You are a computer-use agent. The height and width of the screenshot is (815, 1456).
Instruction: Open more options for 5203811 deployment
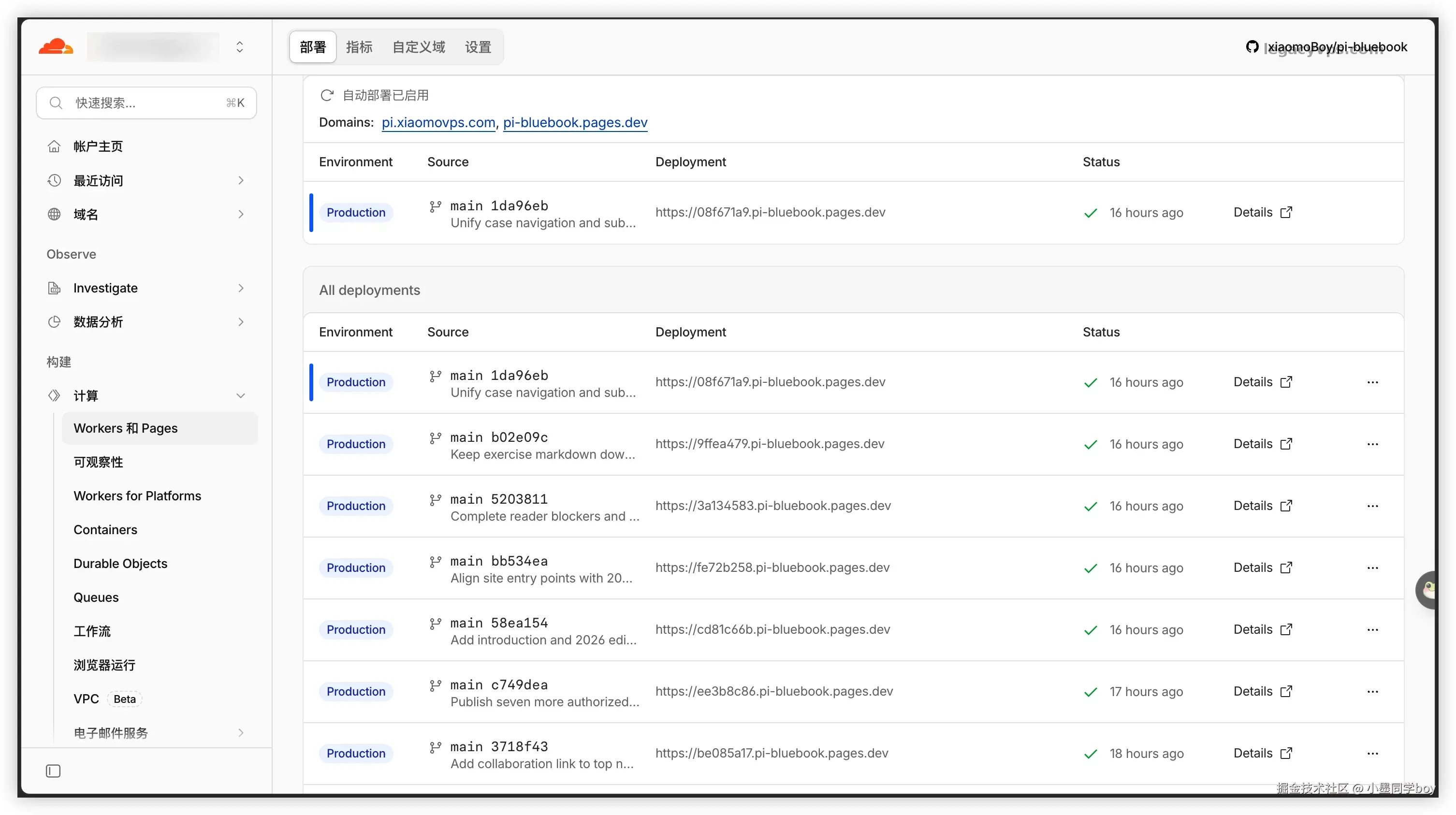(1373, 507)
